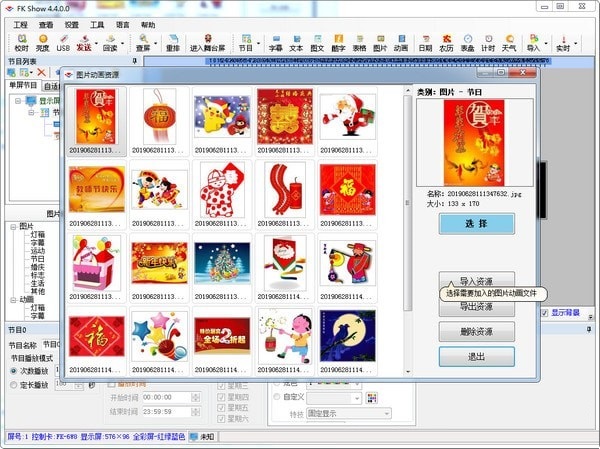The height and width of the screenshot is (449, 600).
Task: Click the 文本 text toolbar icon
Action: pyautogui.click(x=296, y=43)
